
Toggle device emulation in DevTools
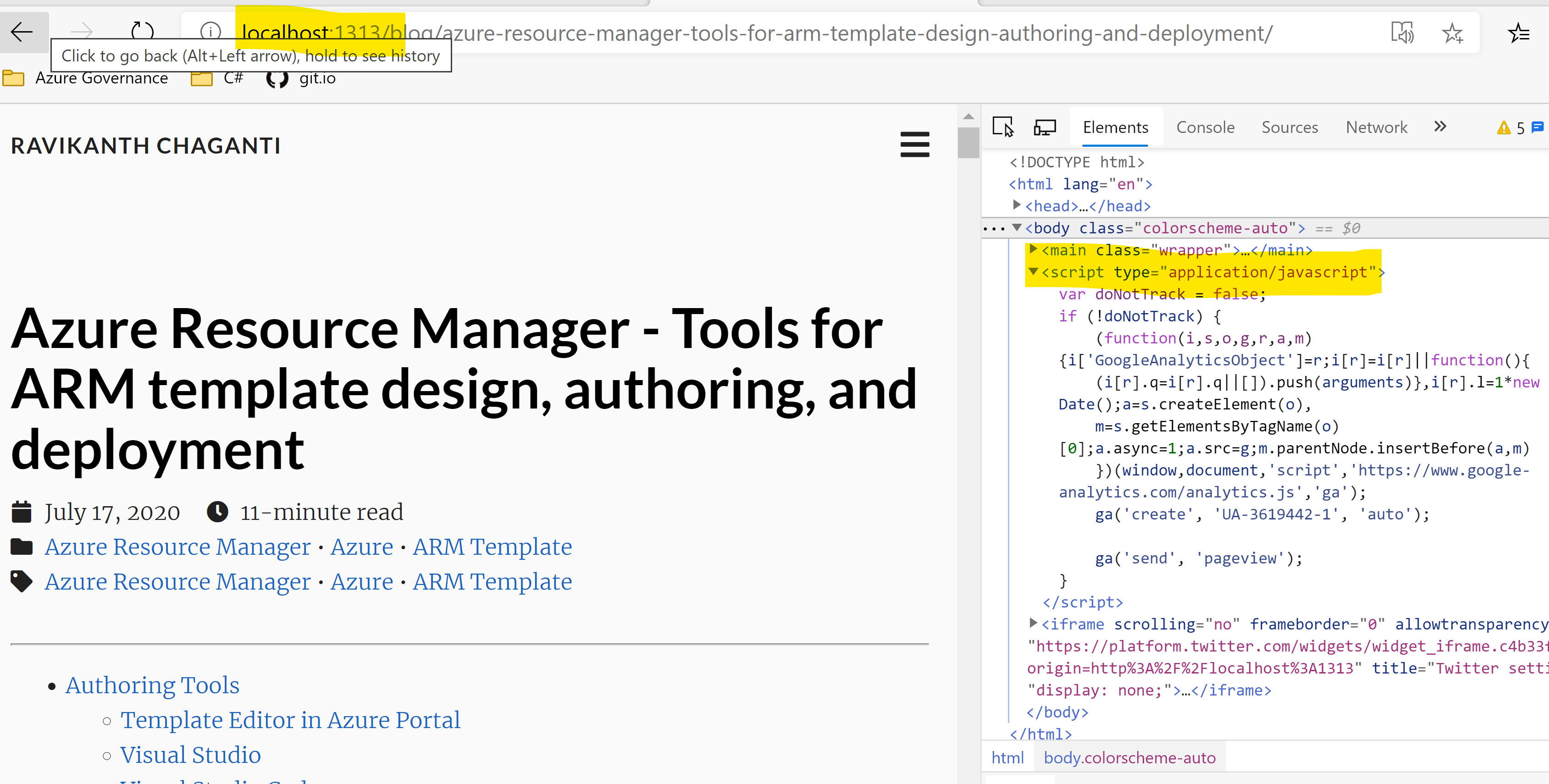click(1045, 127)
